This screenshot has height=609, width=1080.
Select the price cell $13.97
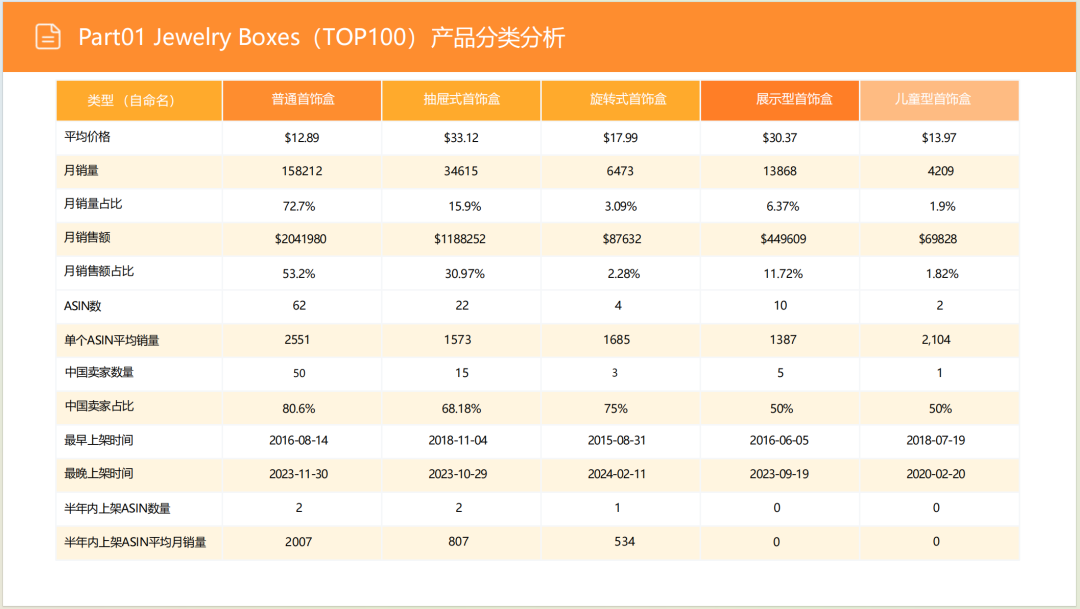pyautogui.click(x=939, y=138)
